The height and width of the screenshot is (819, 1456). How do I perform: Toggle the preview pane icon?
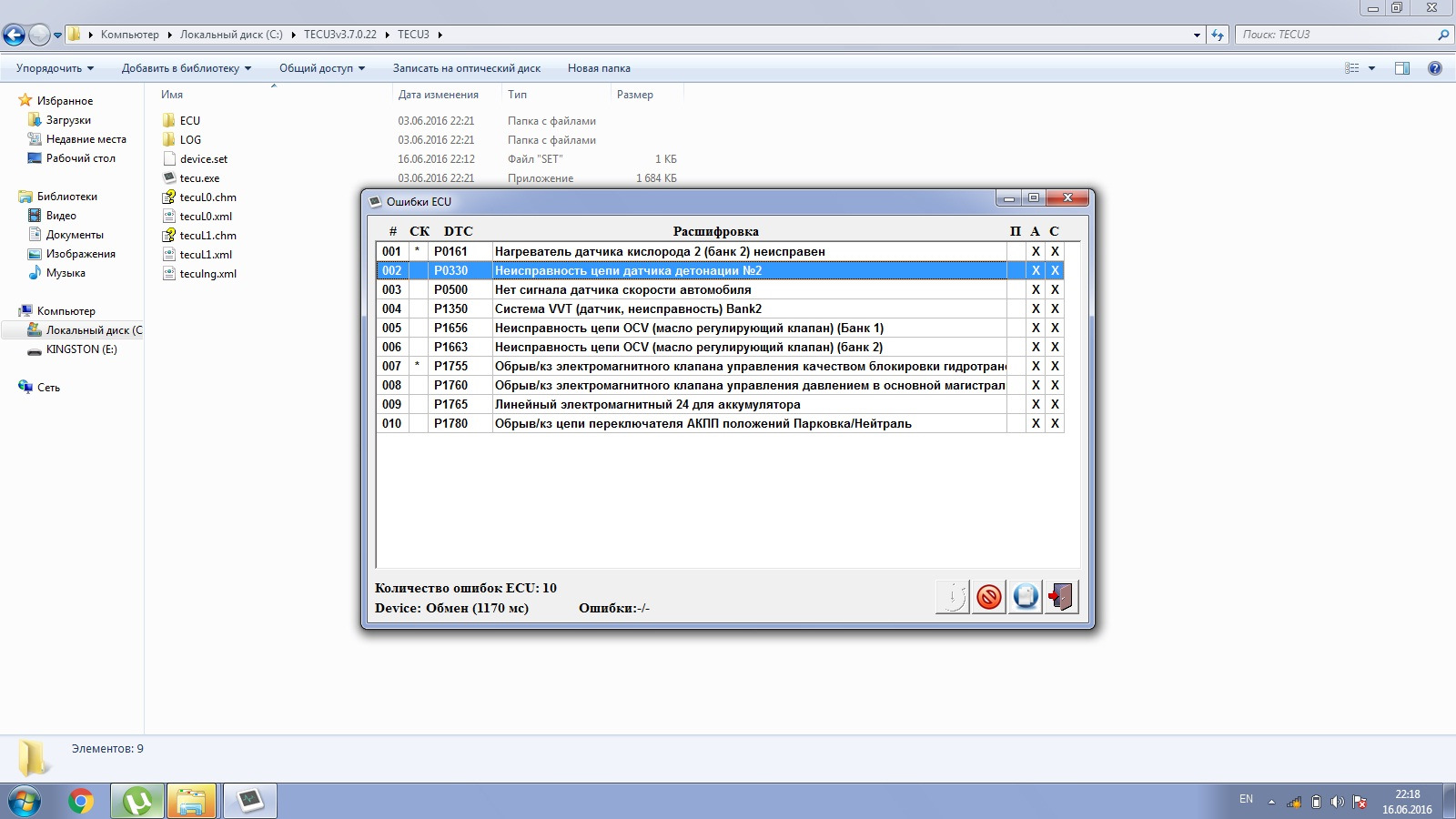(1402, 68)
